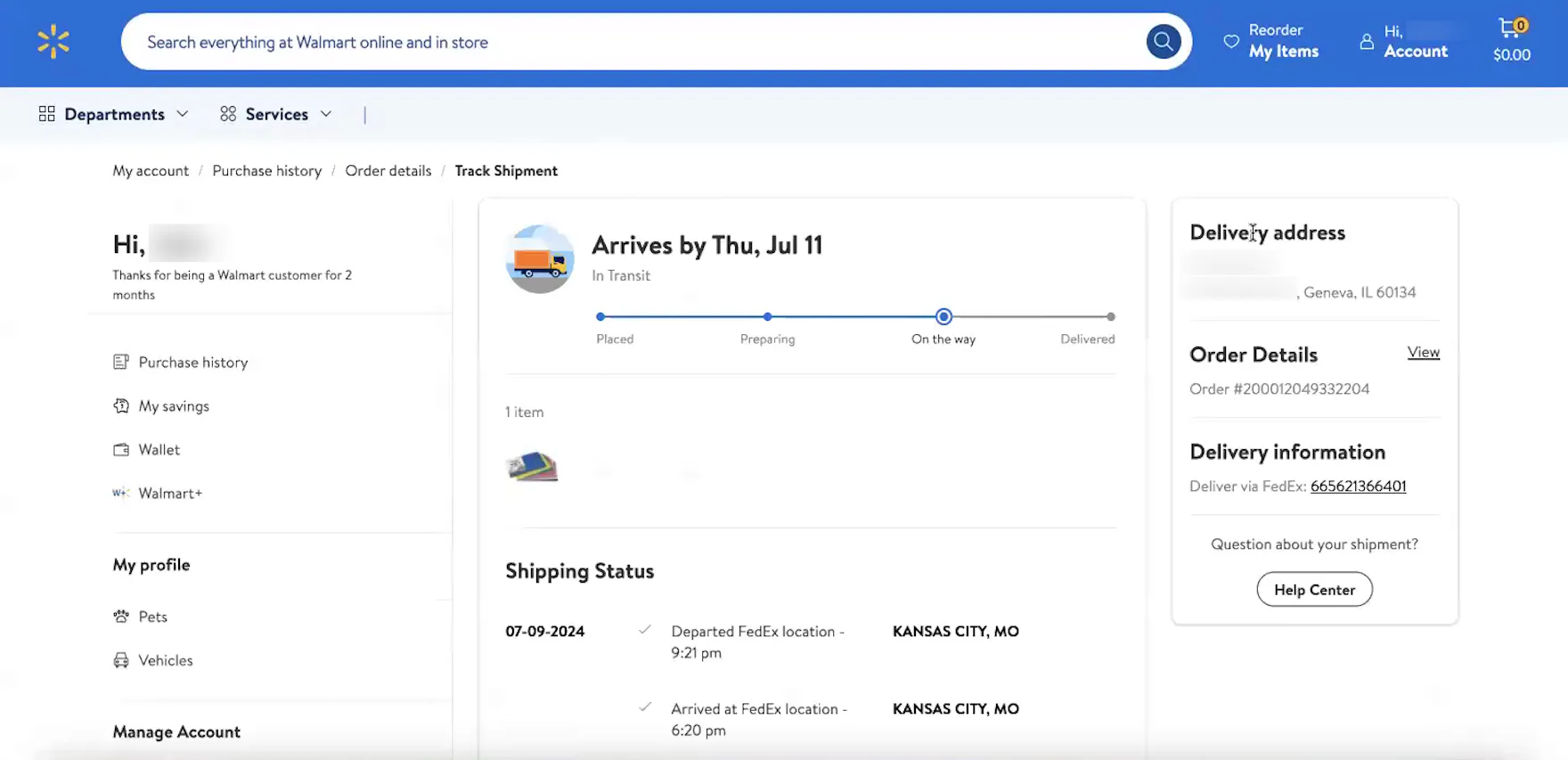Click the Walmart spark logo
Viewport: 1568px width, 760px height.
coord(53,42)
